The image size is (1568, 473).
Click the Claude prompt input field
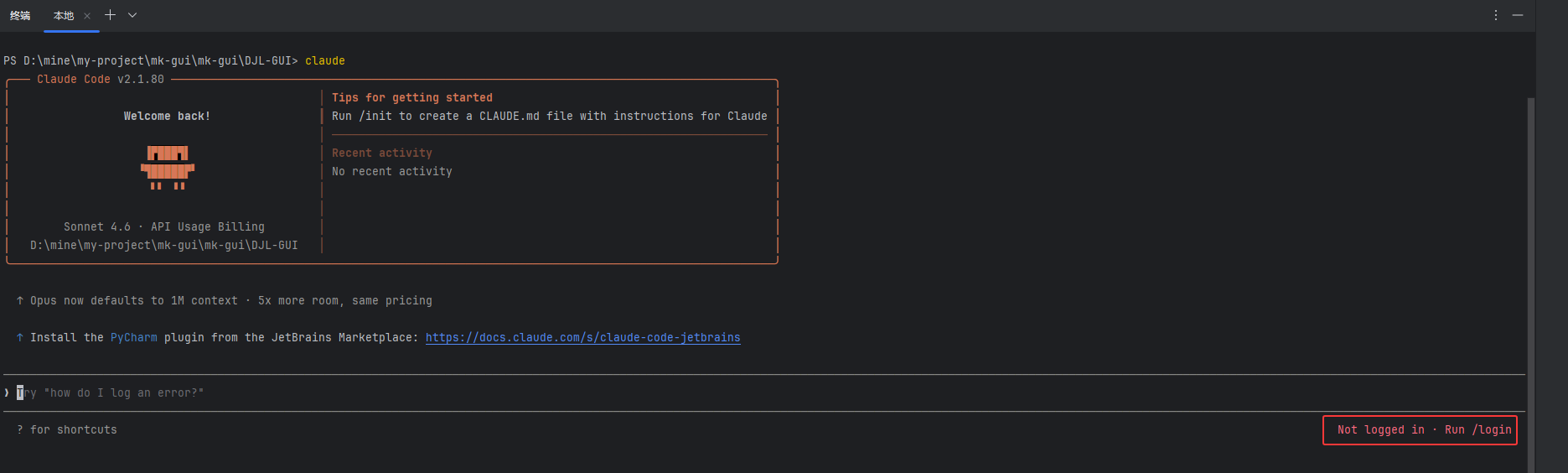pos(764,392)
